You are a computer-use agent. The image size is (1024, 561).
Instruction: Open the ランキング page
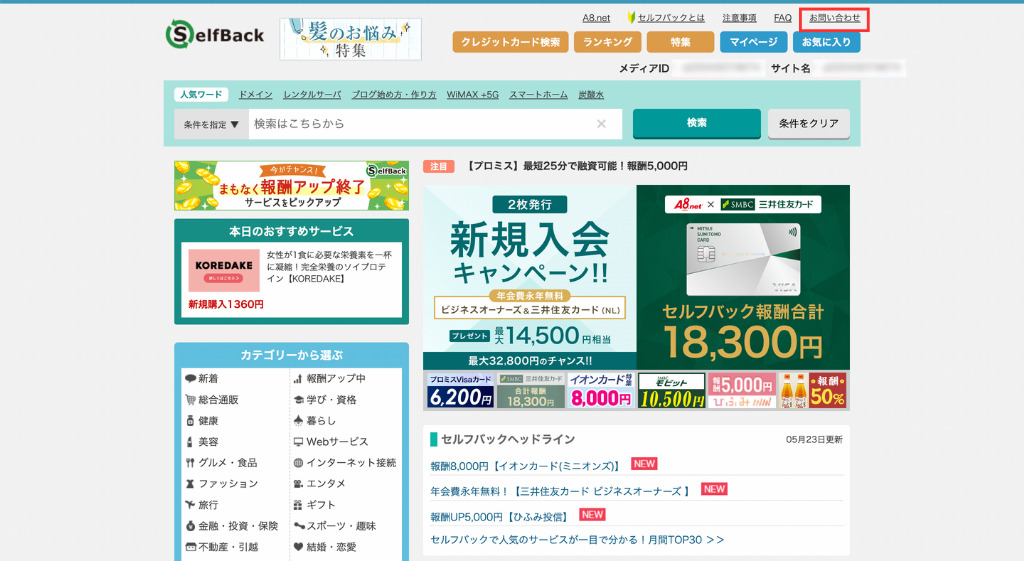tap(607, 42)
